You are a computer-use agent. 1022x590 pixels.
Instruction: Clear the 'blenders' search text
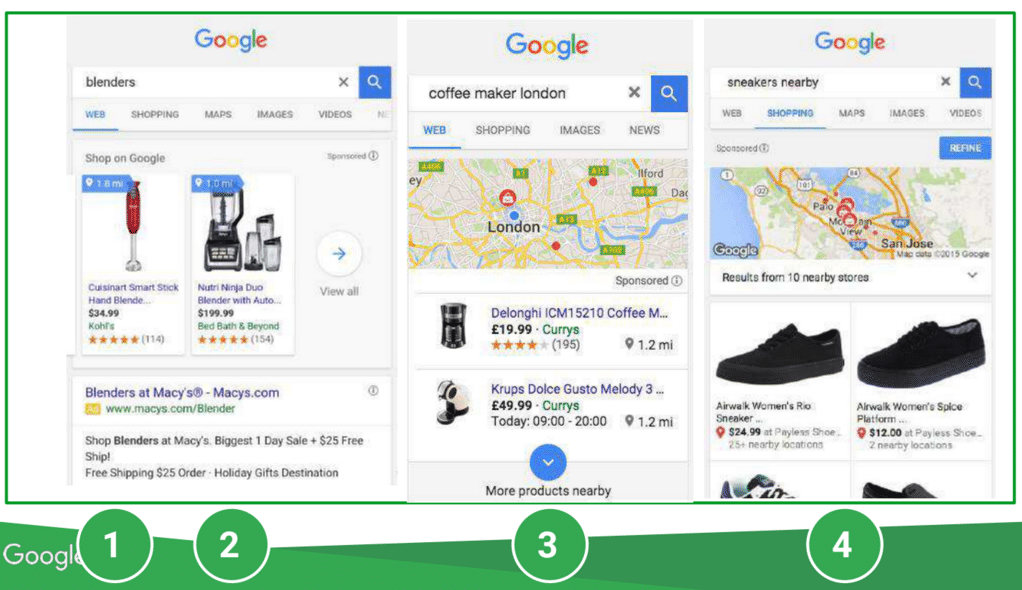[x=343, y=82]
